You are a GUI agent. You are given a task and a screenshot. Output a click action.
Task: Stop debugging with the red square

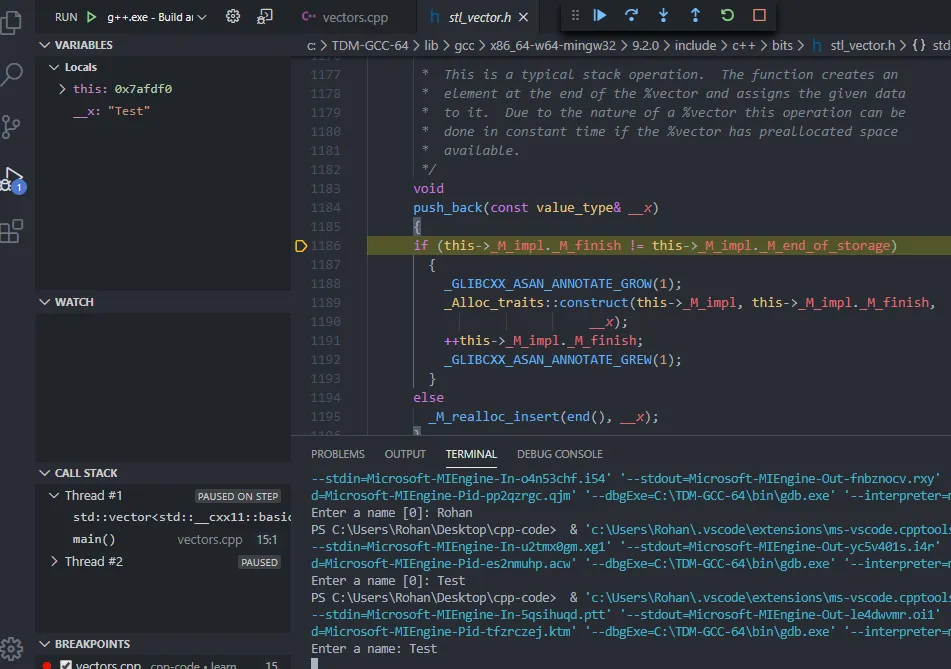coord(759,15)
